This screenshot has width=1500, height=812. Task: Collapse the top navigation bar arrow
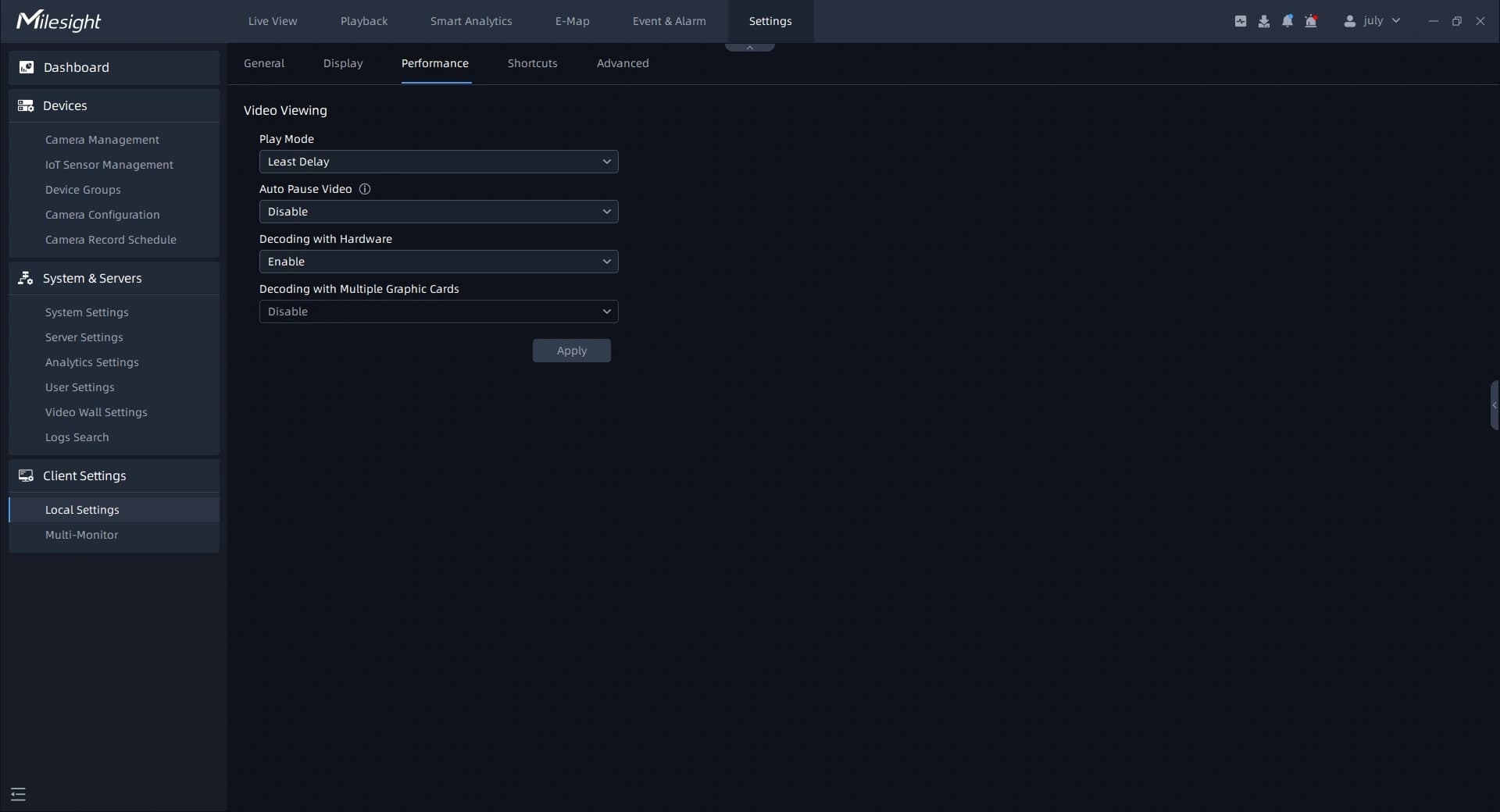click(750, 48)
